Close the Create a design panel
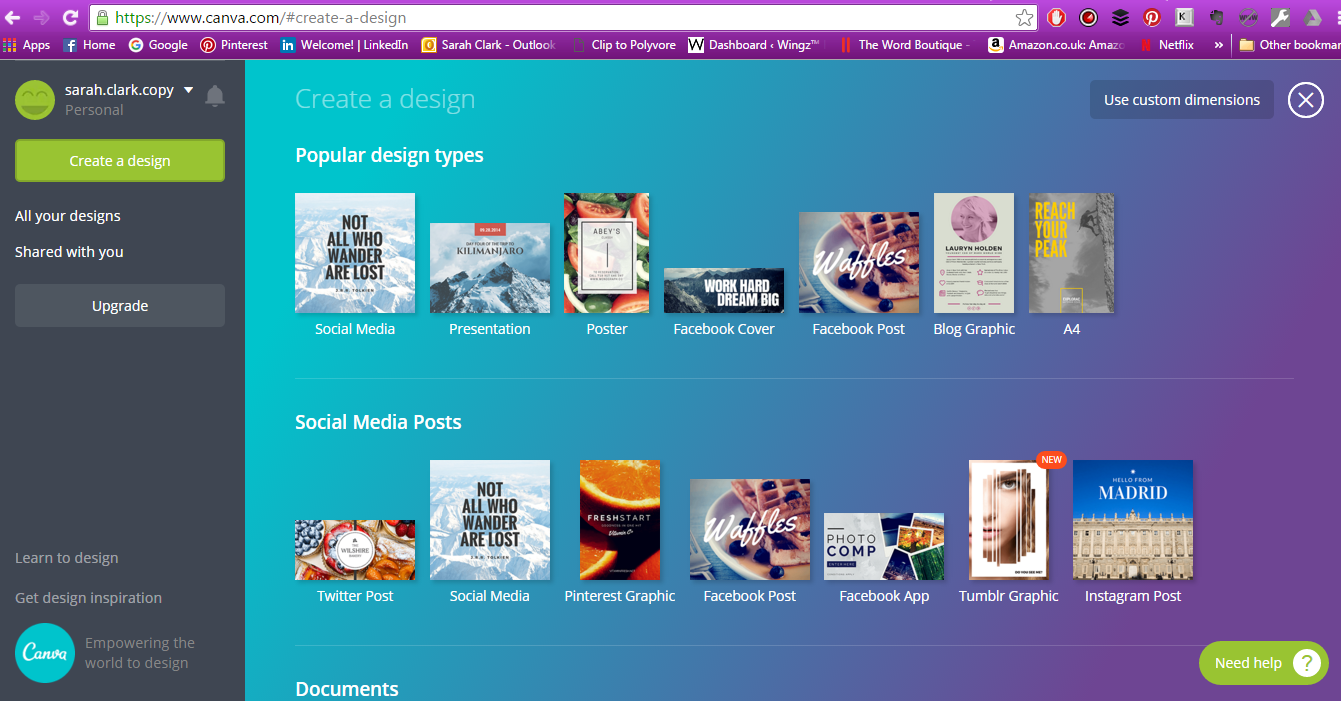The image size is (1341, 701). 1305,100
